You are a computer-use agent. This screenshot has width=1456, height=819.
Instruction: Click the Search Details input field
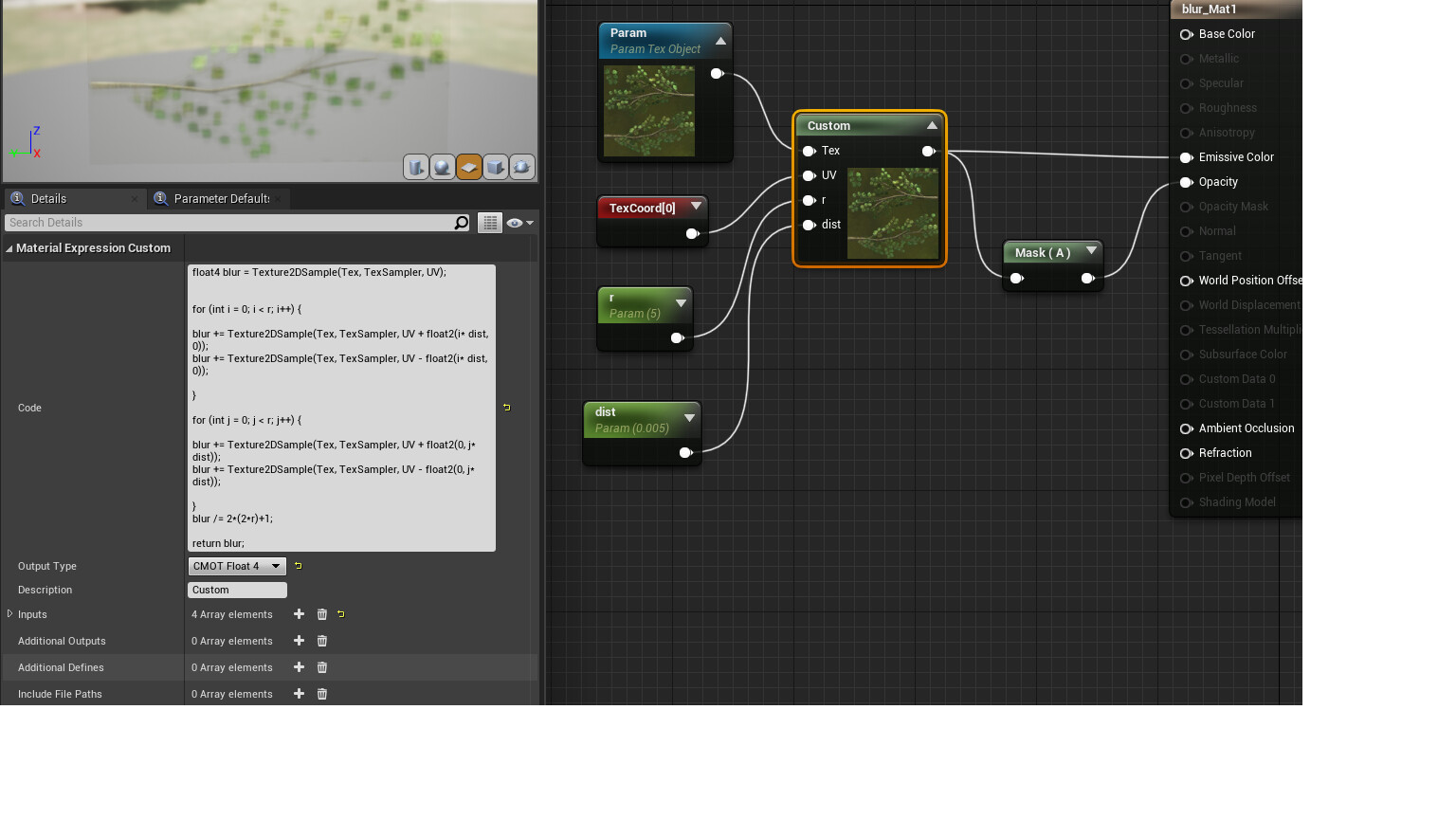[x=227, y=223]
